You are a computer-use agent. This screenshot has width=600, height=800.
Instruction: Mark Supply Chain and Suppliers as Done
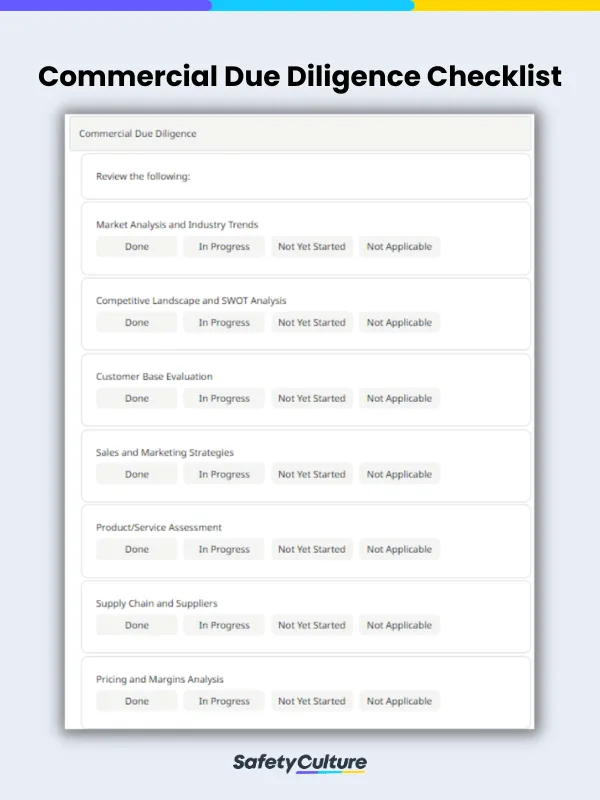tap(137, 626)
